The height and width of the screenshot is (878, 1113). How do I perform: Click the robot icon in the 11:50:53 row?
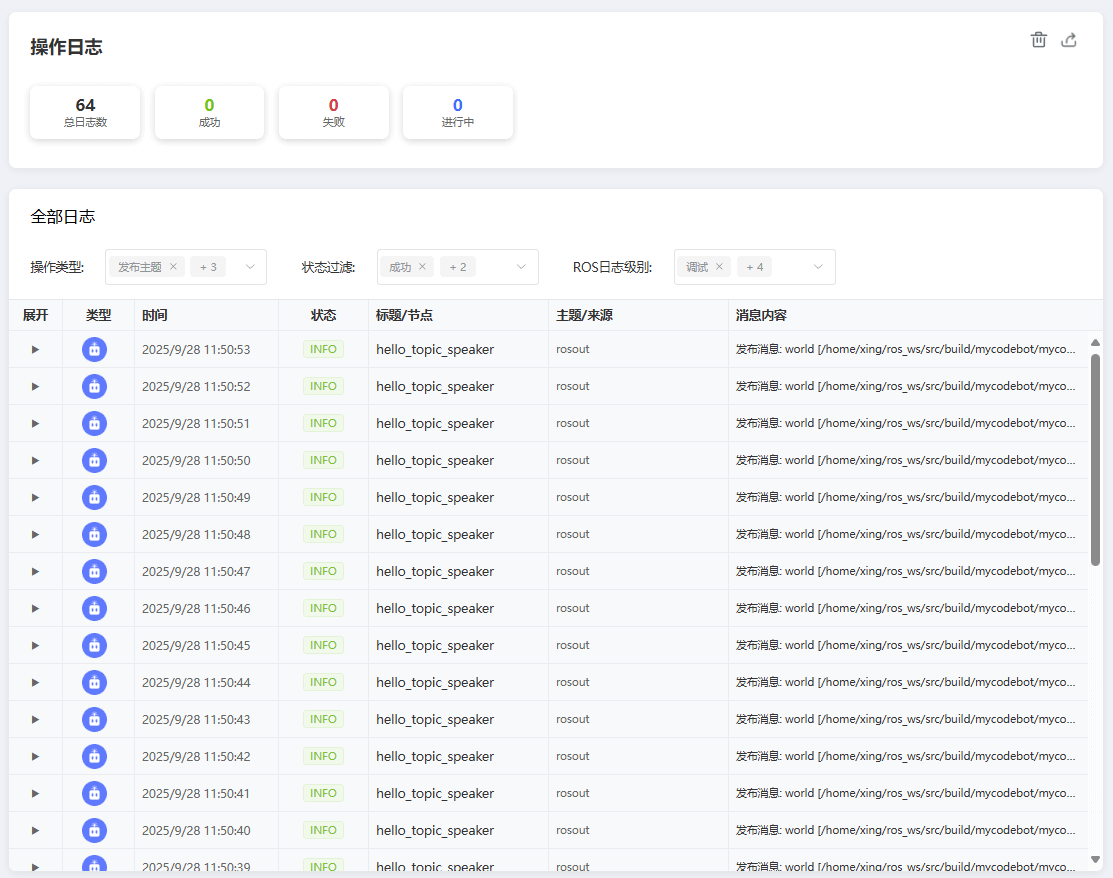pyautogui.click(x=94, y=350)
